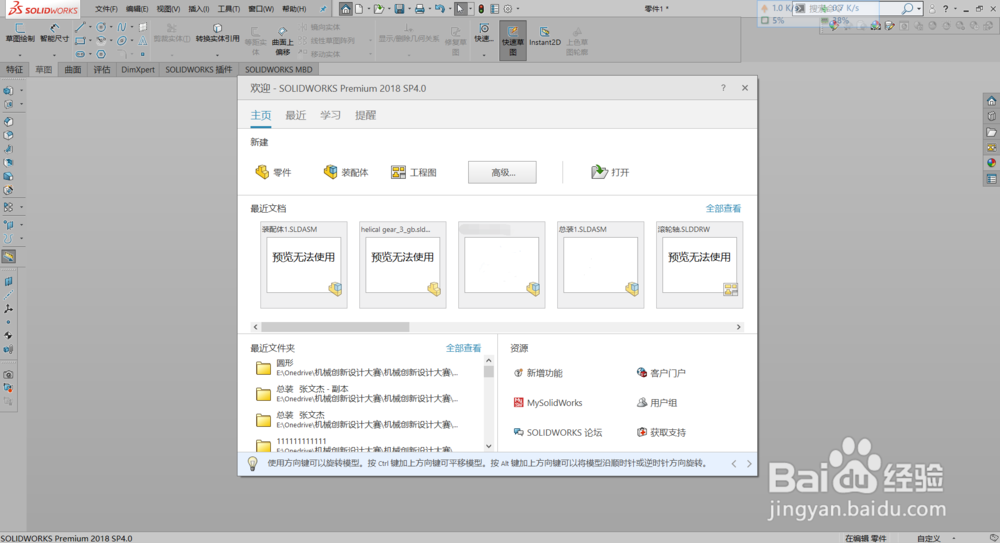Switch to the SOLIDWORKS MBD tab
This screenshot has width=1000, height=543.
pos(279,70)
